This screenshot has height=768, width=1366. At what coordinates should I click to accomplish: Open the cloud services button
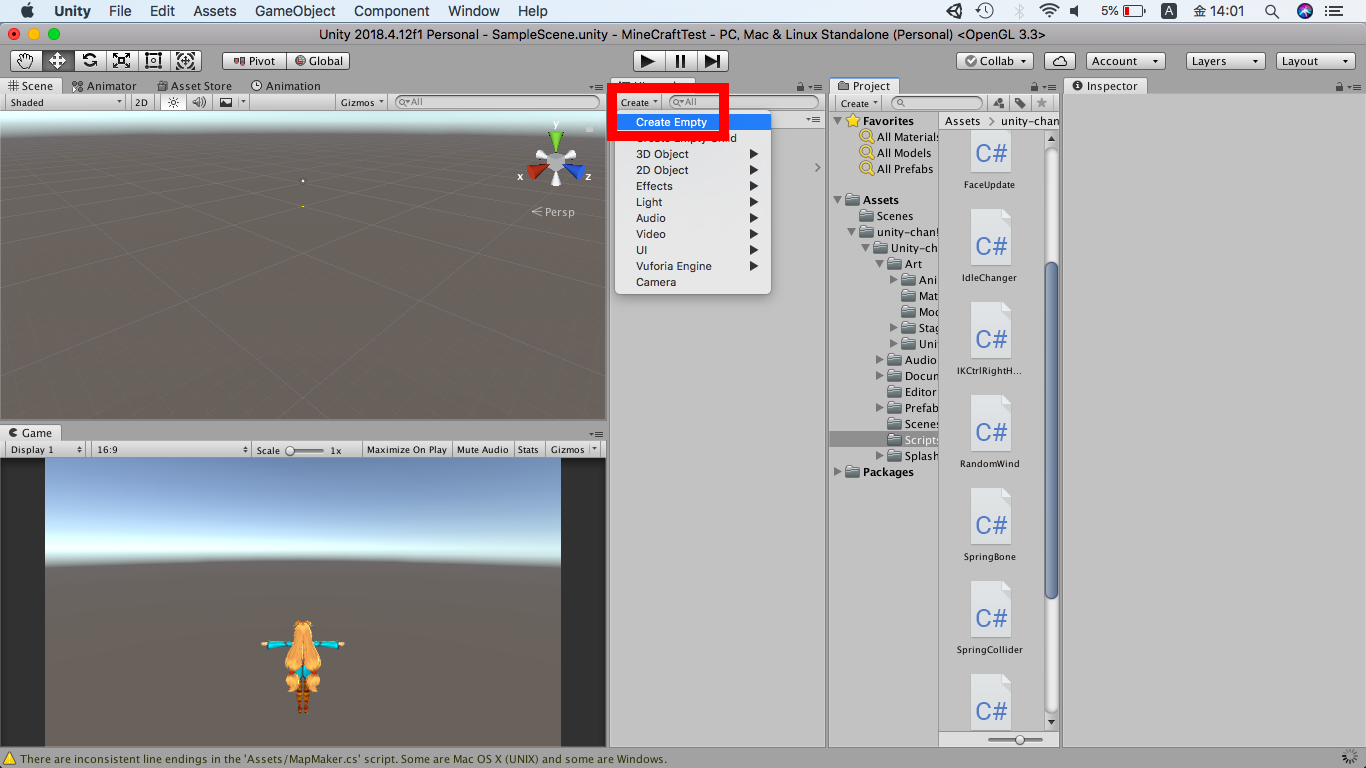click(x=1059, y=61)
